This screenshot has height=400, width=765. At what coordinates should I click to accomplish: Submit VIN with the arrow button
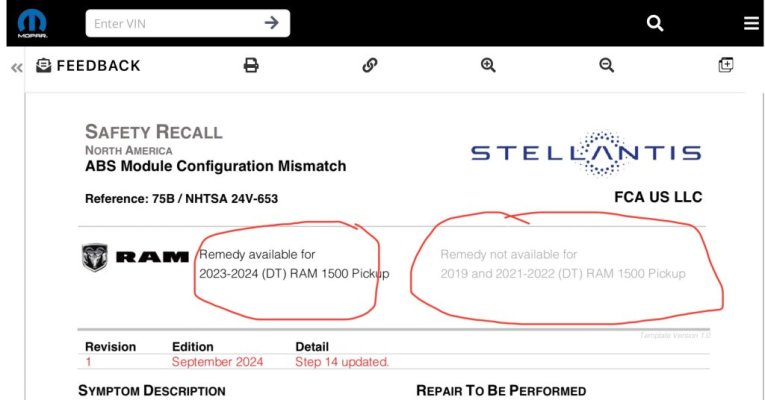(x=272, y=22)
